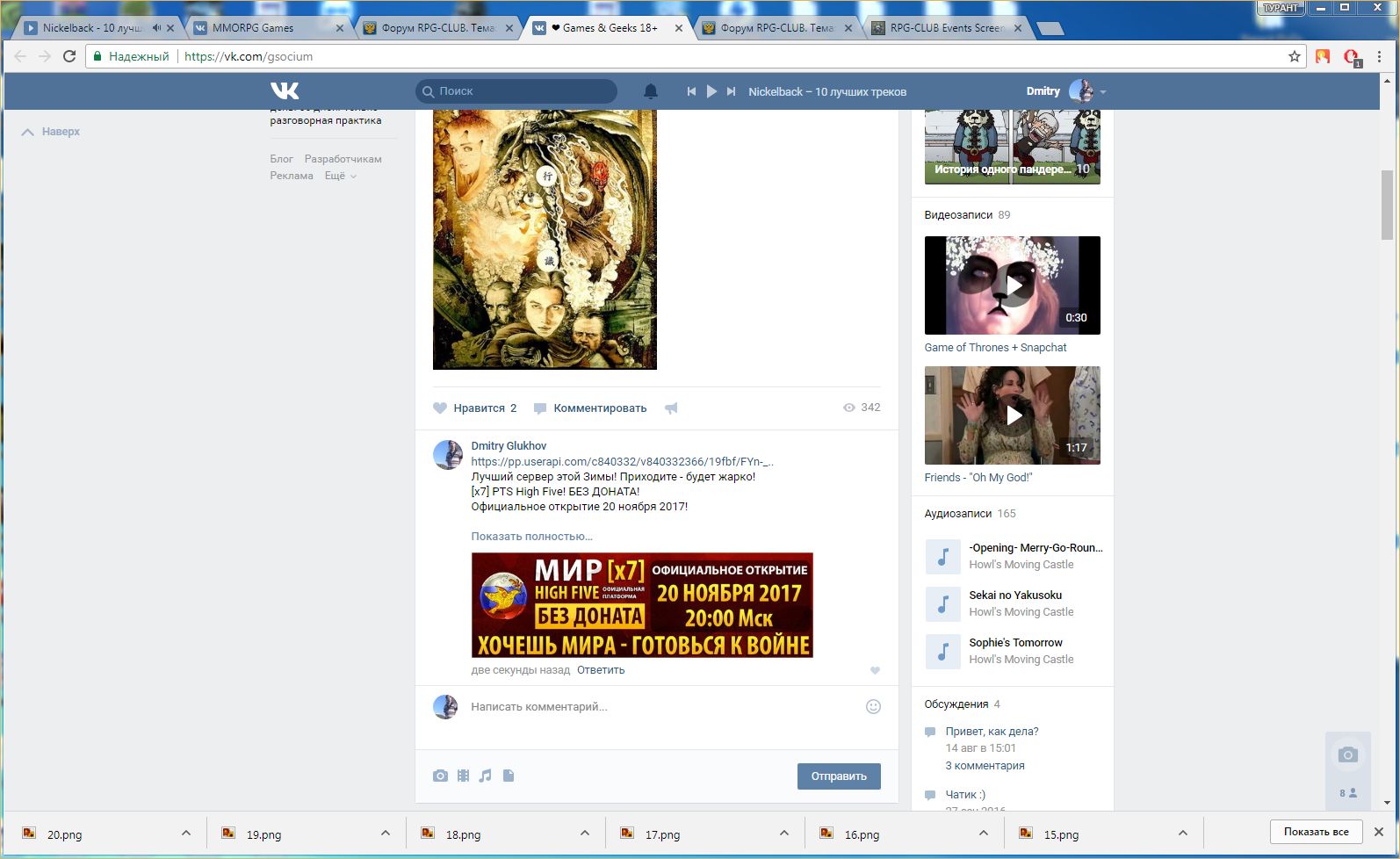Click Показать все downloads button
Viewport: 1400px width, 859px height.
(1316, 832)
